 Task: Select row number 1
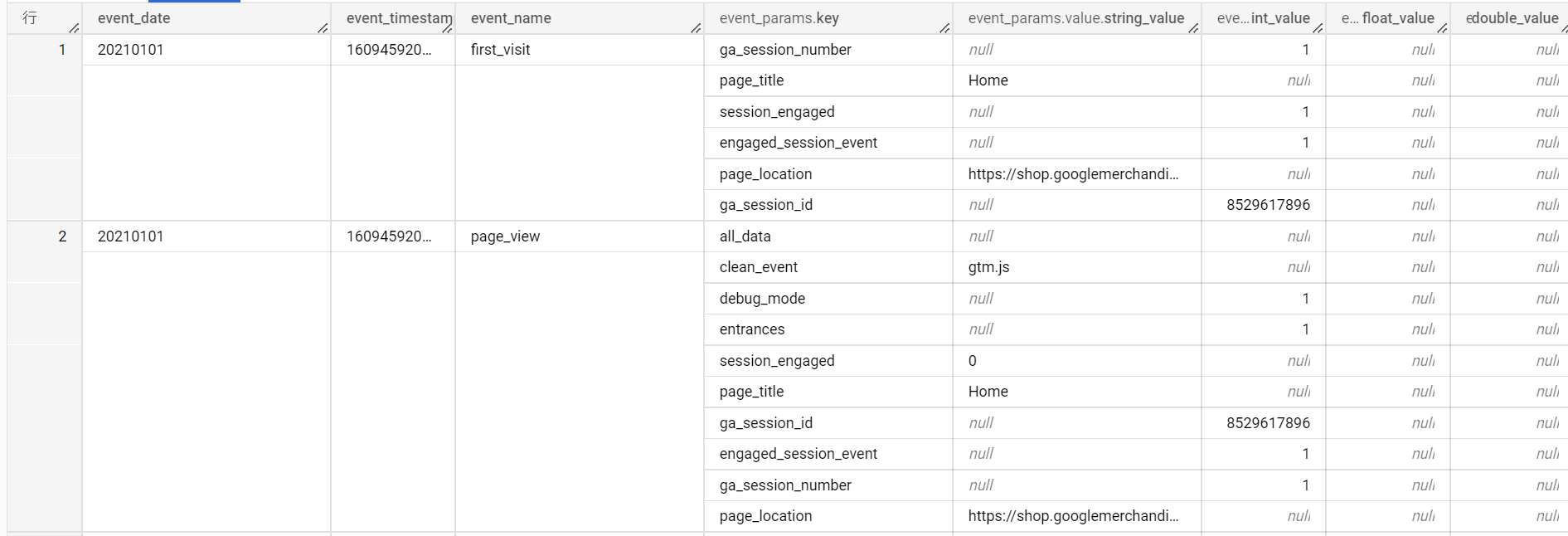click(x=62, y=49)
